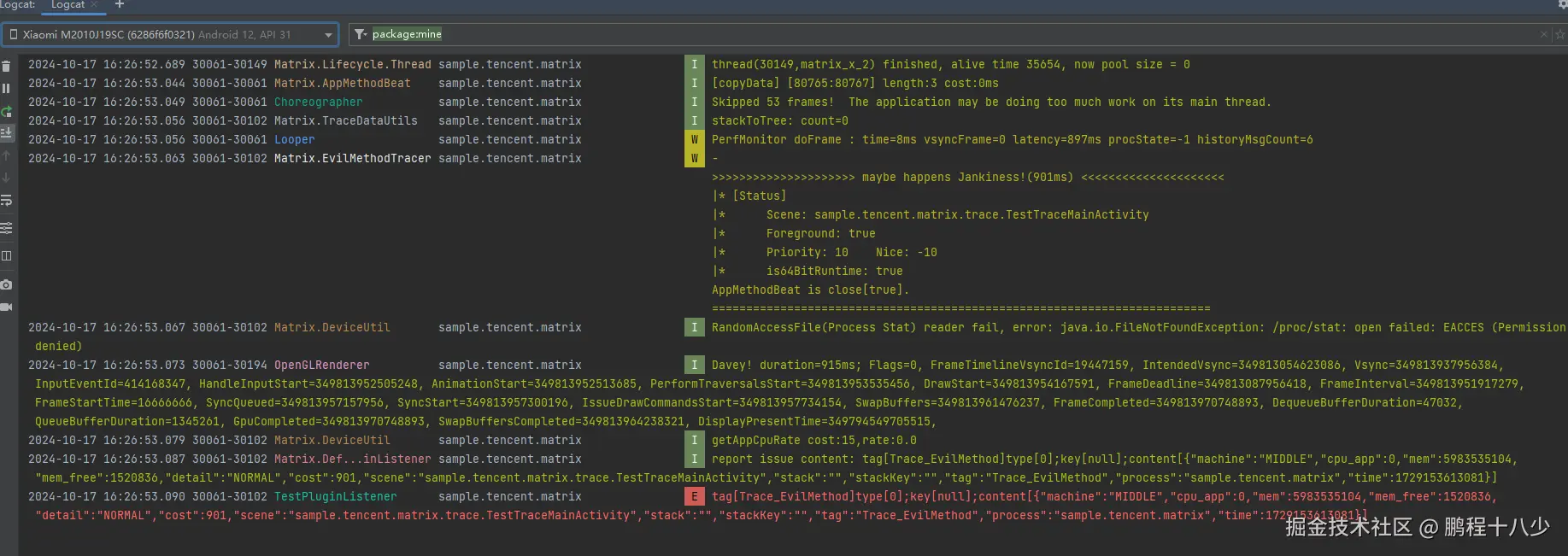Toggle soft-wrap for log lines
The image size is (1568, 556).
[x=6, y=201]
